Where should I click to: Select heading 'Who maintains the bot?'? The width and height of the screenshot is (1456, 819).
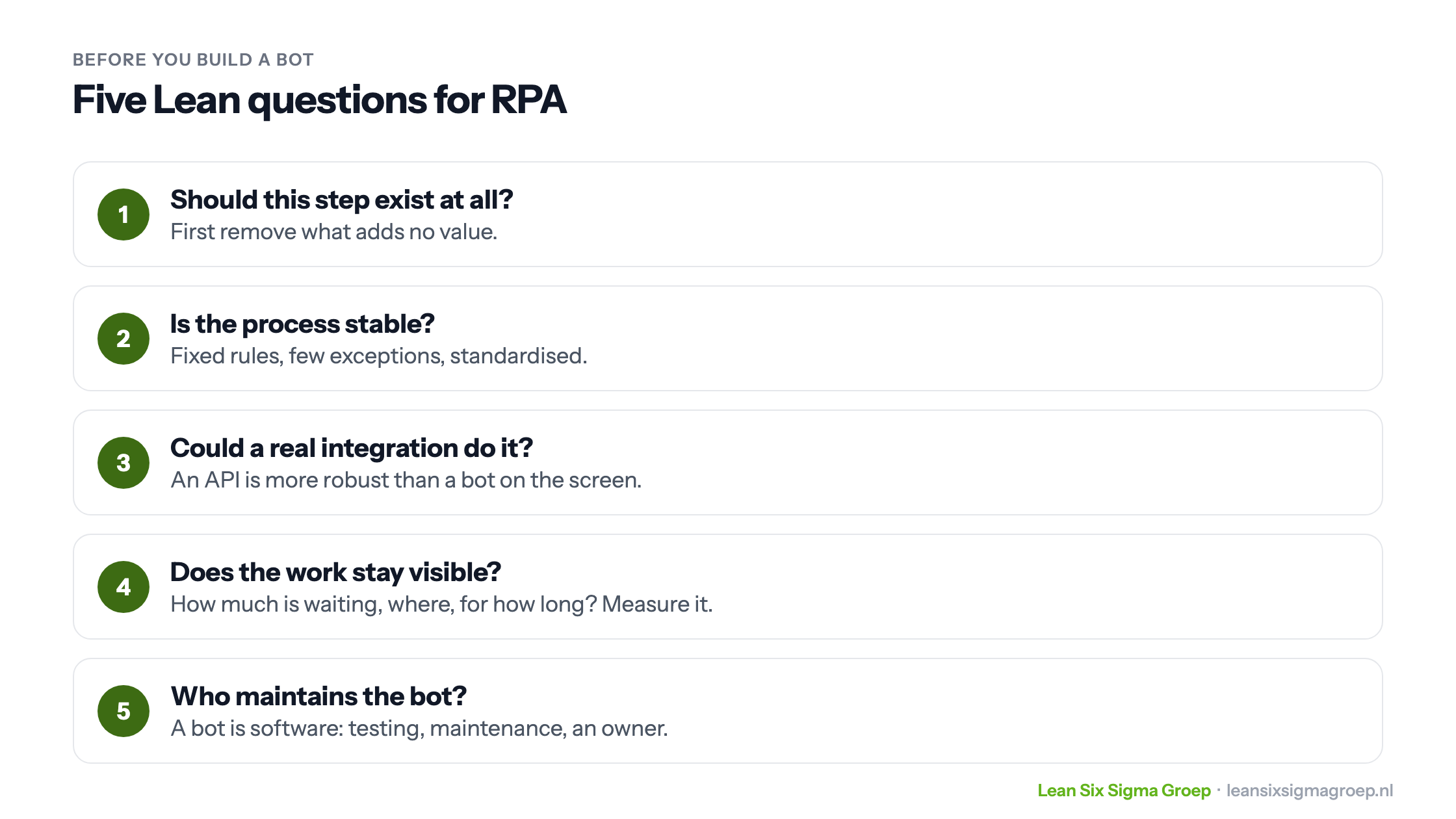tap(318, 696)
